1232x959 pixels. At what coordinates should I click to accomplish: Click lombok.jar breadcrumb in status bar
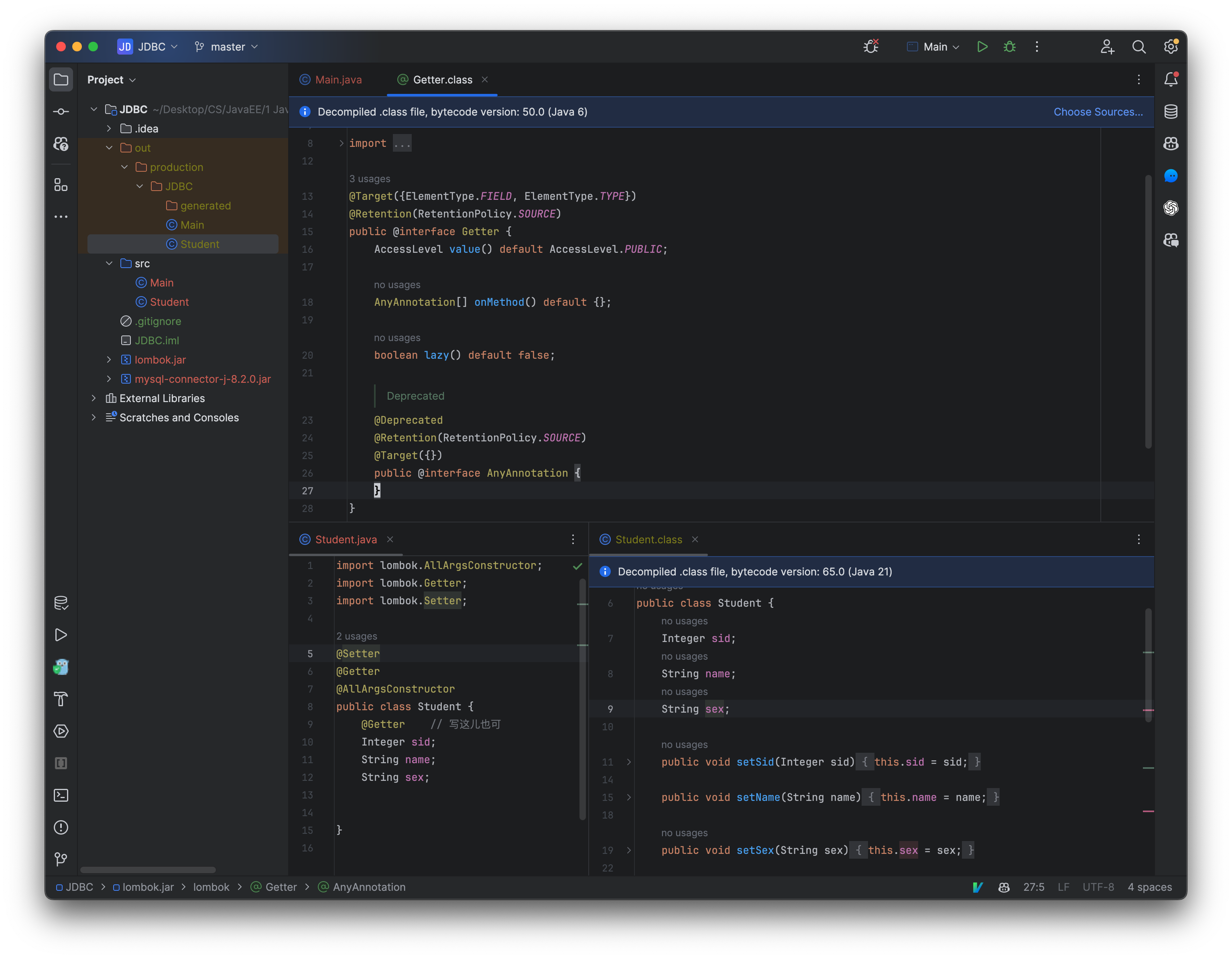[x=143, y=887]
